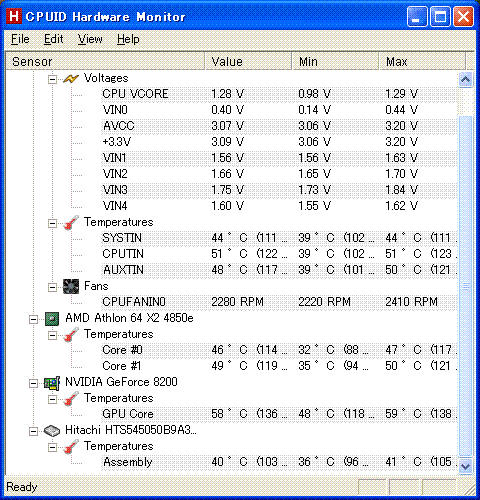Select the VIN2 voltage row

pyautogui.click(x=279, y=174)
